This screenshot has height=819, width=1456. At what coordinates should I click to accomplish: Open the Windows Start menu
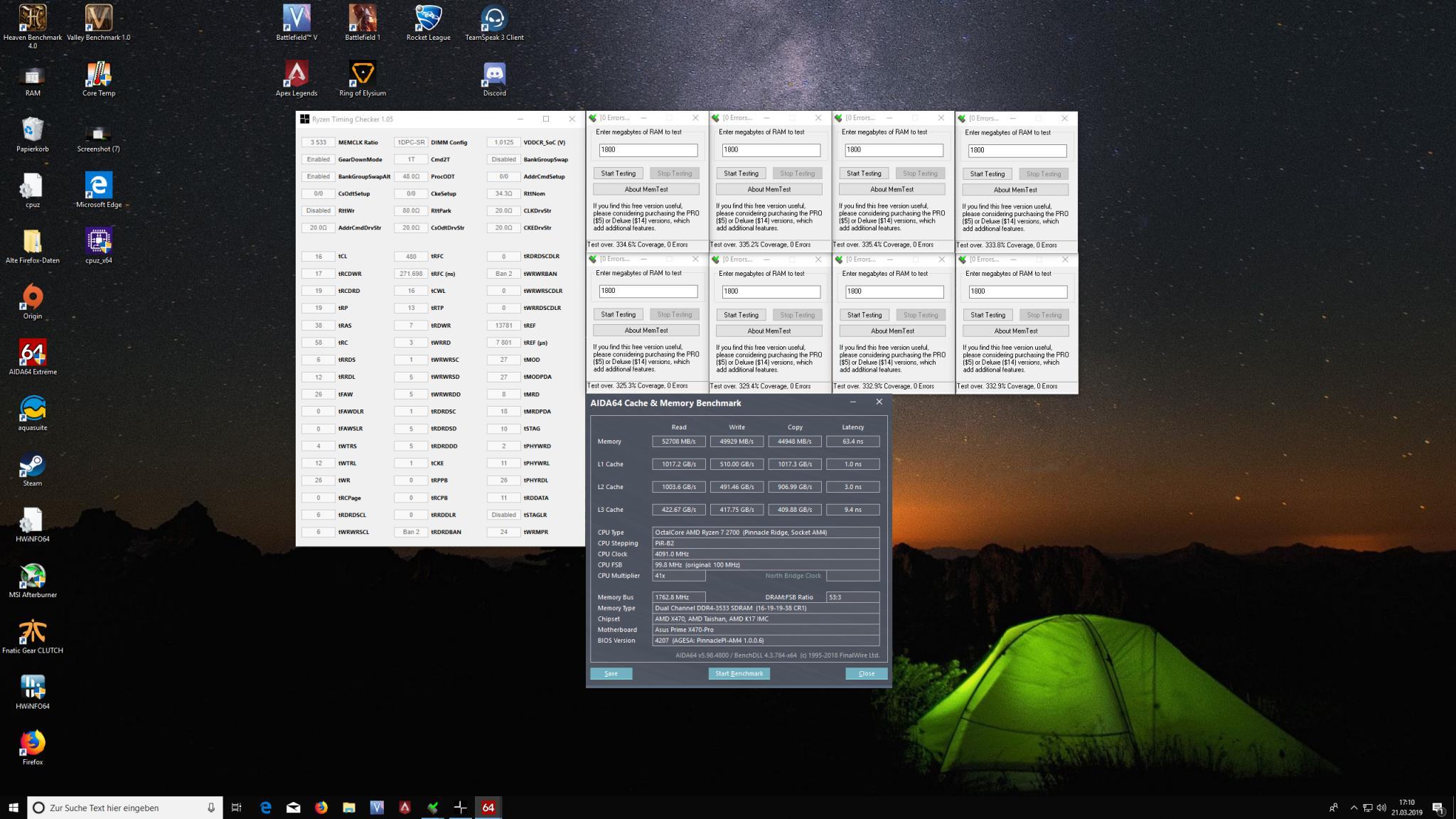[x=13, y=808]
